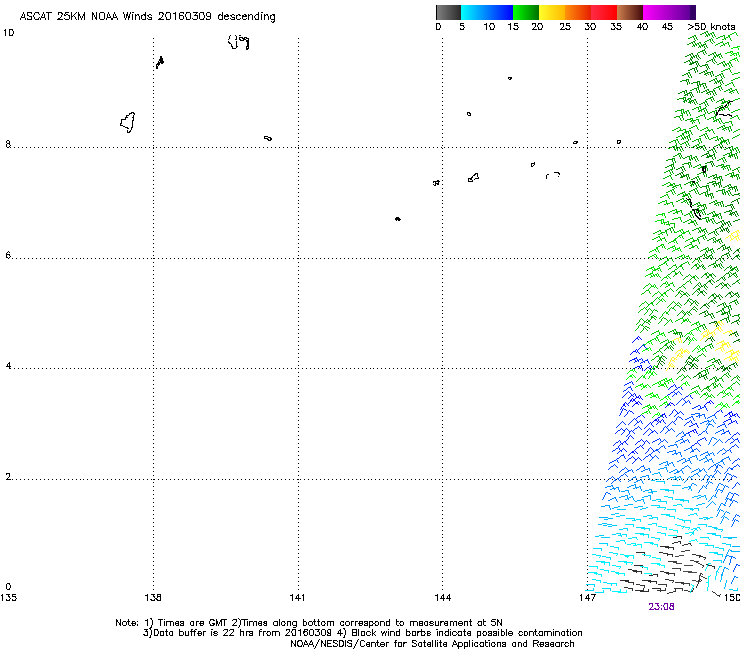Click the yellow 20-25 knots color segment

point(552,12)
